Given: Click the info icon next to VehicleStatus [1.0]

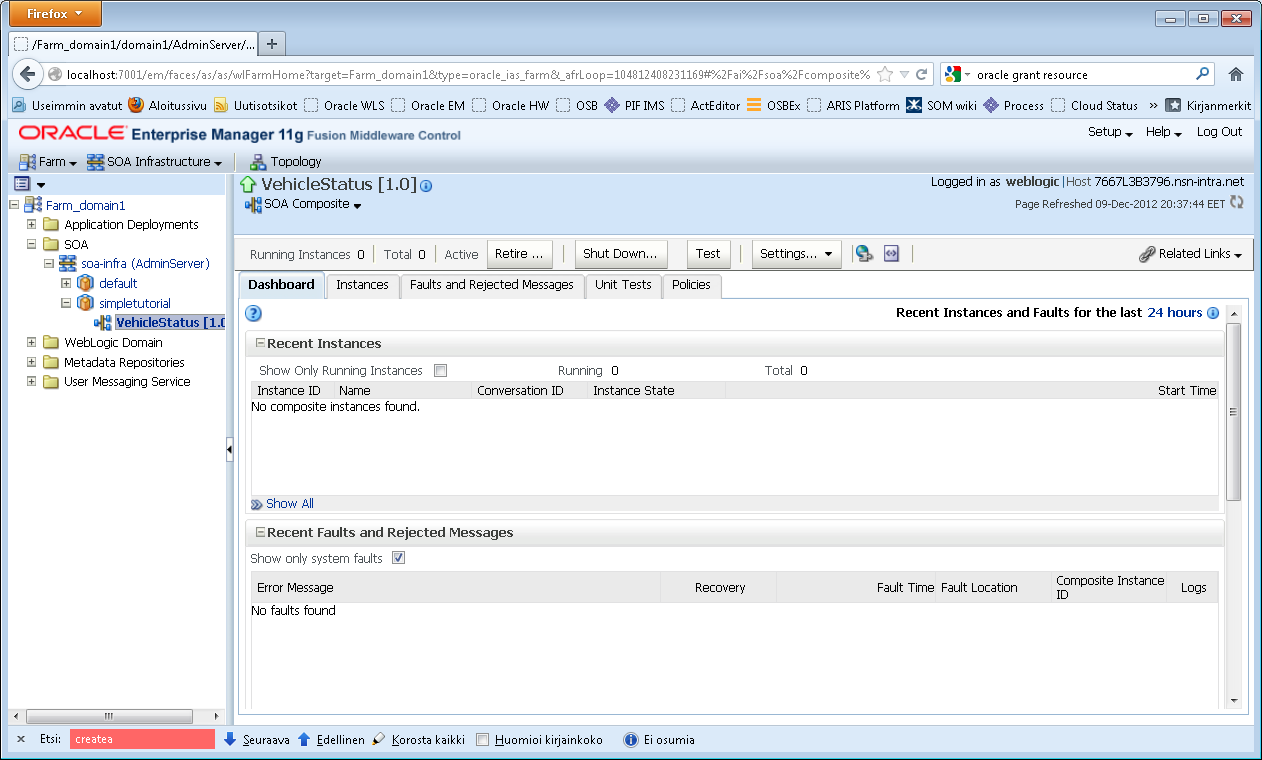Looking at the screenshot, I should click(x=426, y=186).
